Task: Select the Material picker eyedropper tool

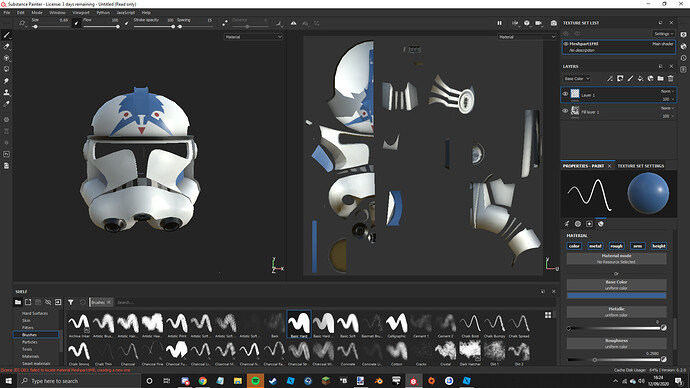Action: pos(6,104)
